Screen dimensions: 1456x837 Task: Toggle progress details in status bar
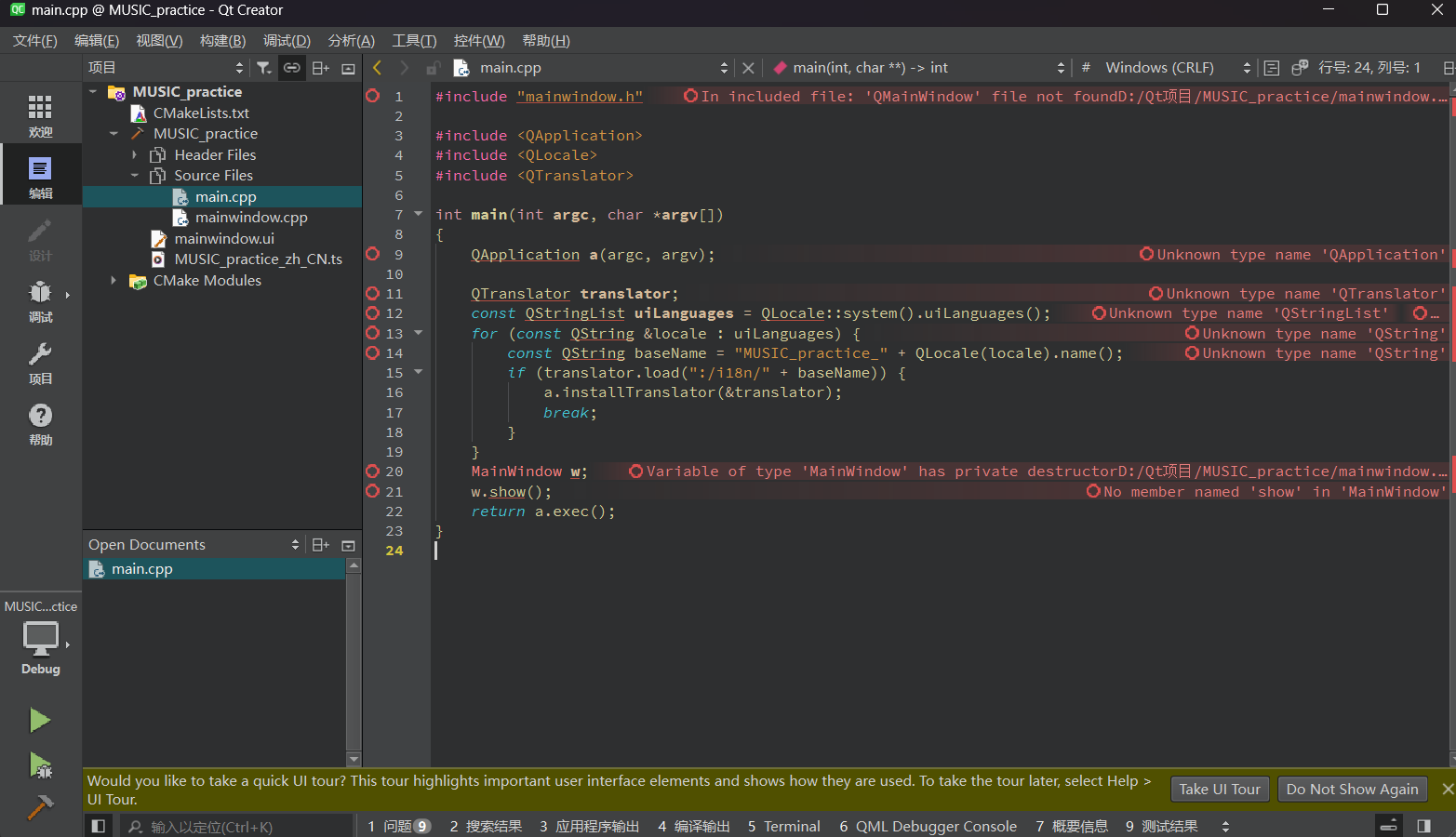tap(1388, 826)
